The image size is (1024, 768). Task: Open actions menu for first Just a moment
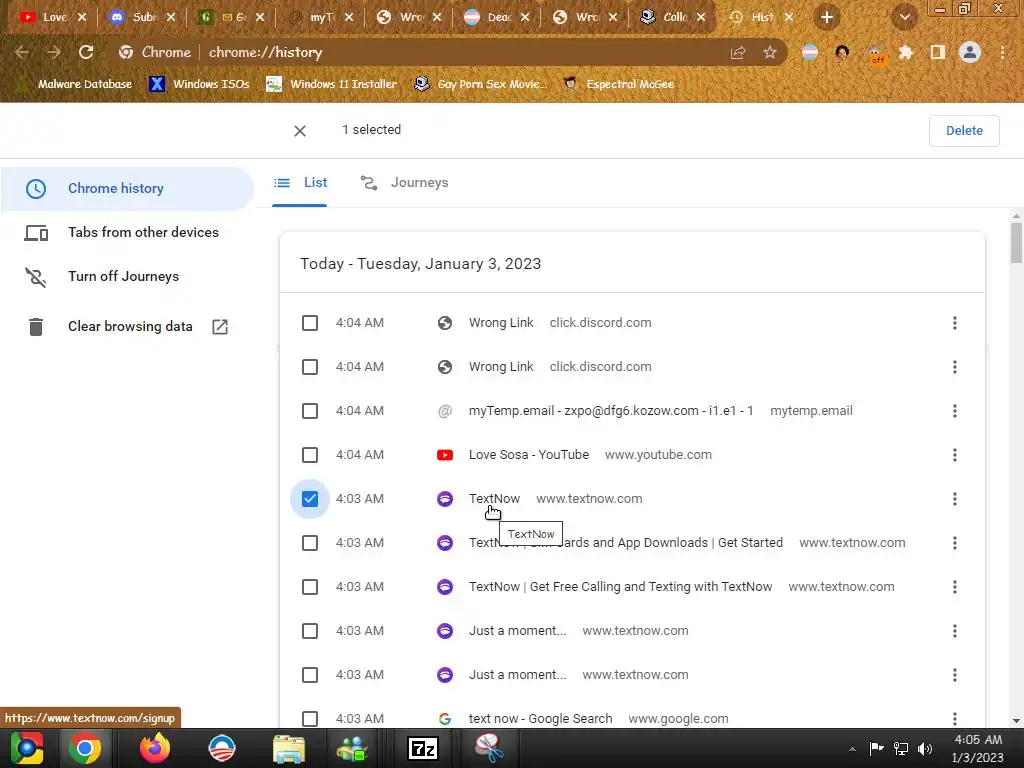pyautogui.click(x=954, y=631)
